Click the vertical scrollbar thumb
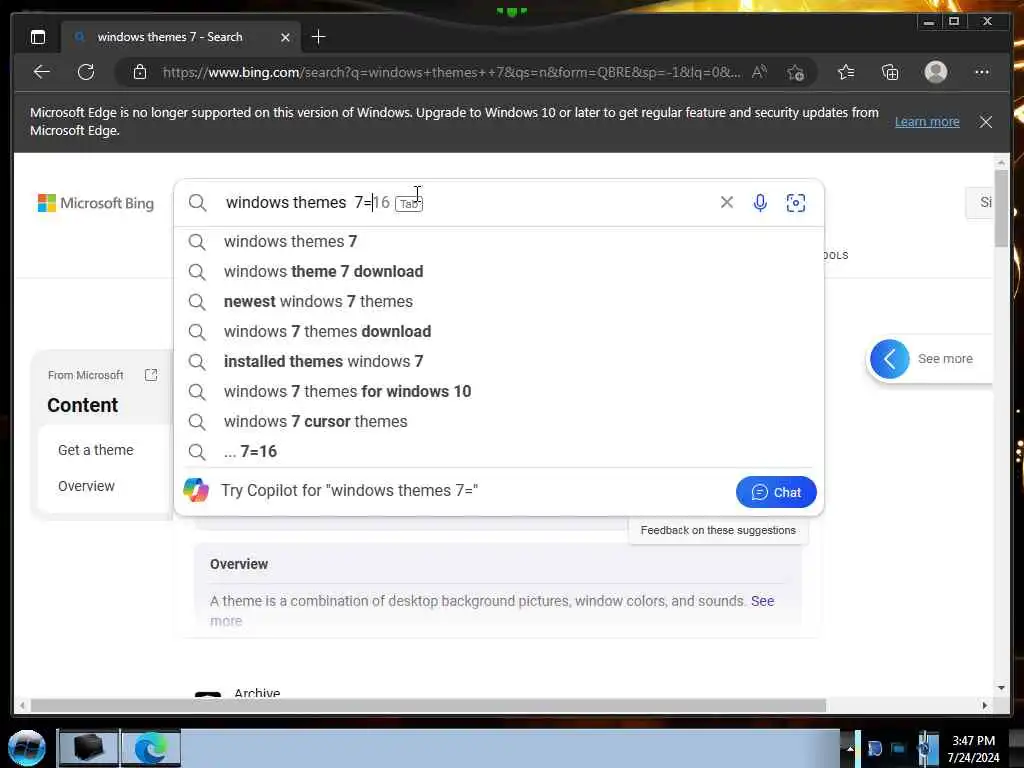1024x768 pixels. click(1001, 208)
